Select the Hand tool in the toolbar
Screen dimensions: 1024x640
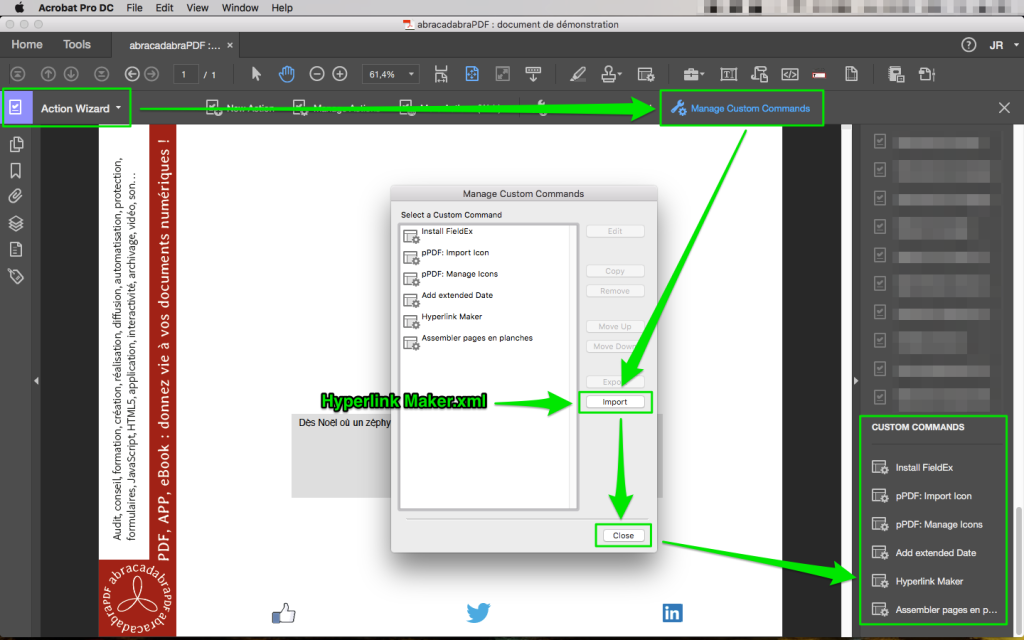[286, 73]
